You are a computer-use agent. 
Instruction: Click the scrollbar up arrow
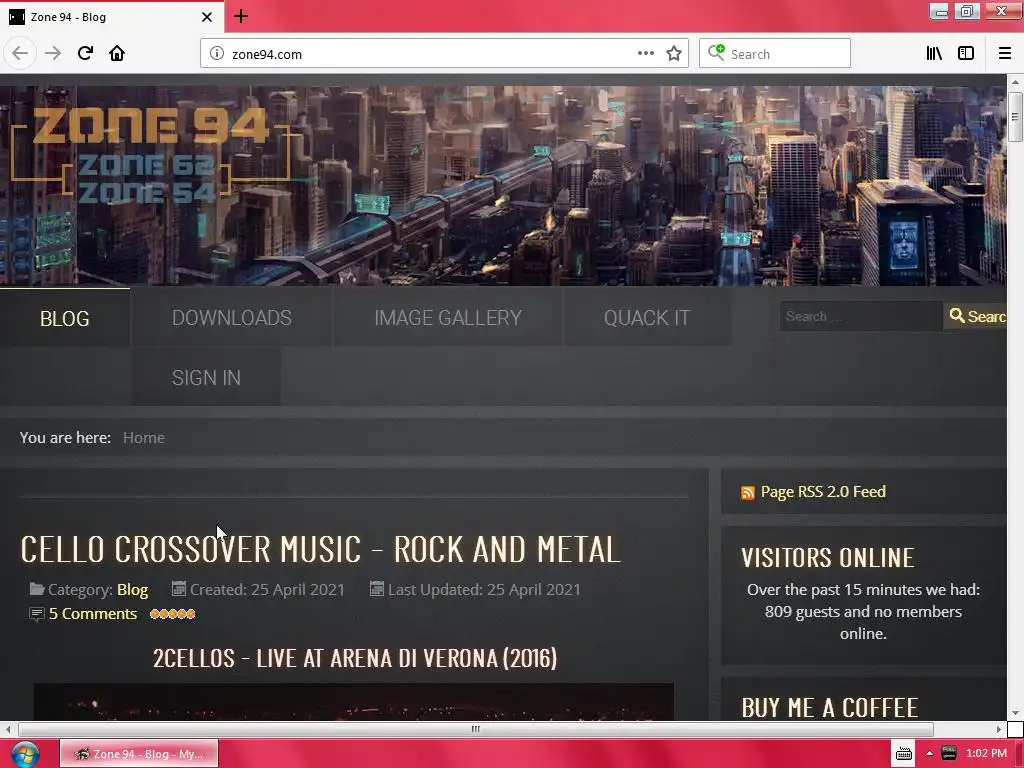click(1015, 82)
